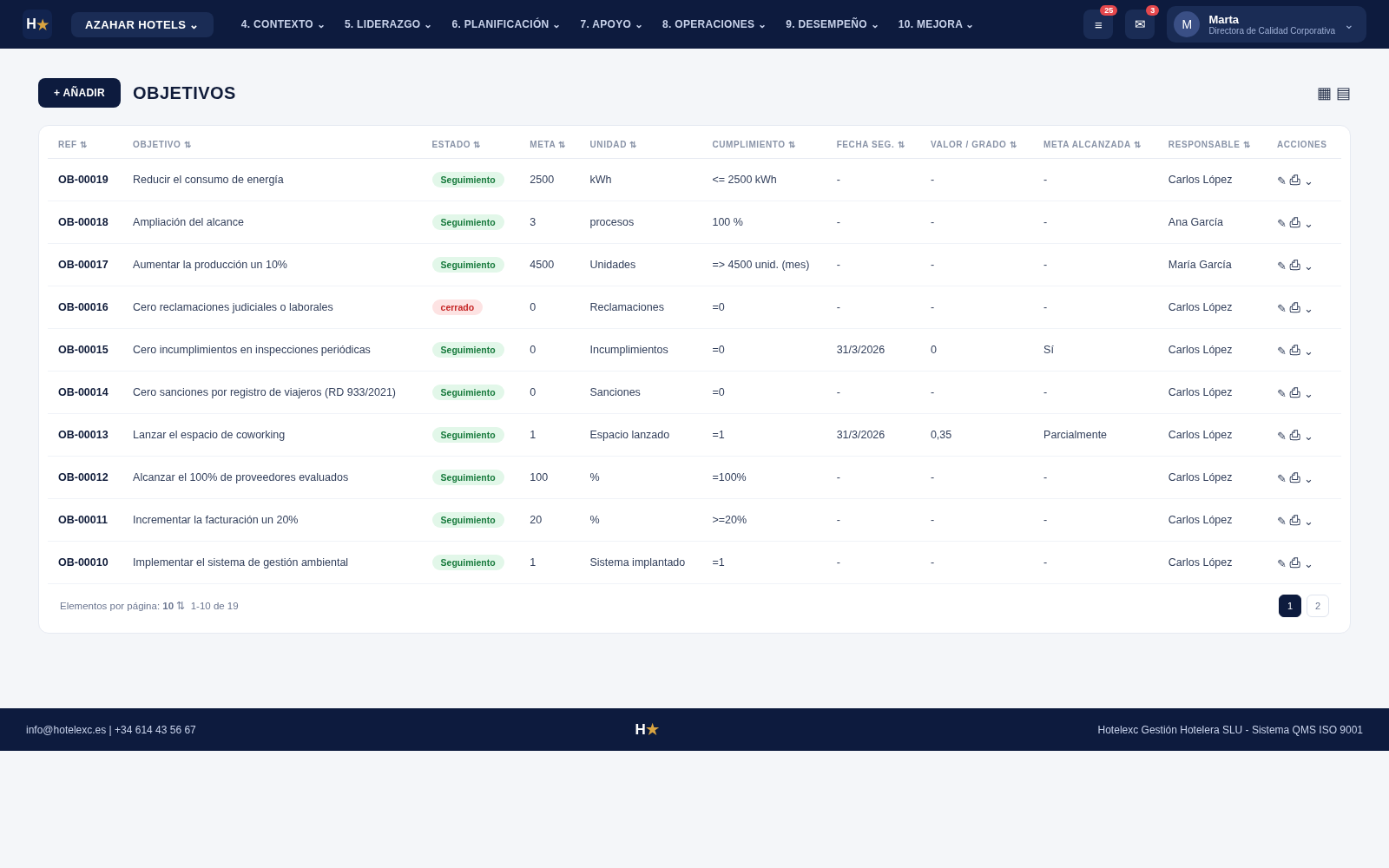
Task: Click the printer icon for OB-00010
Action: point(1295,562)
